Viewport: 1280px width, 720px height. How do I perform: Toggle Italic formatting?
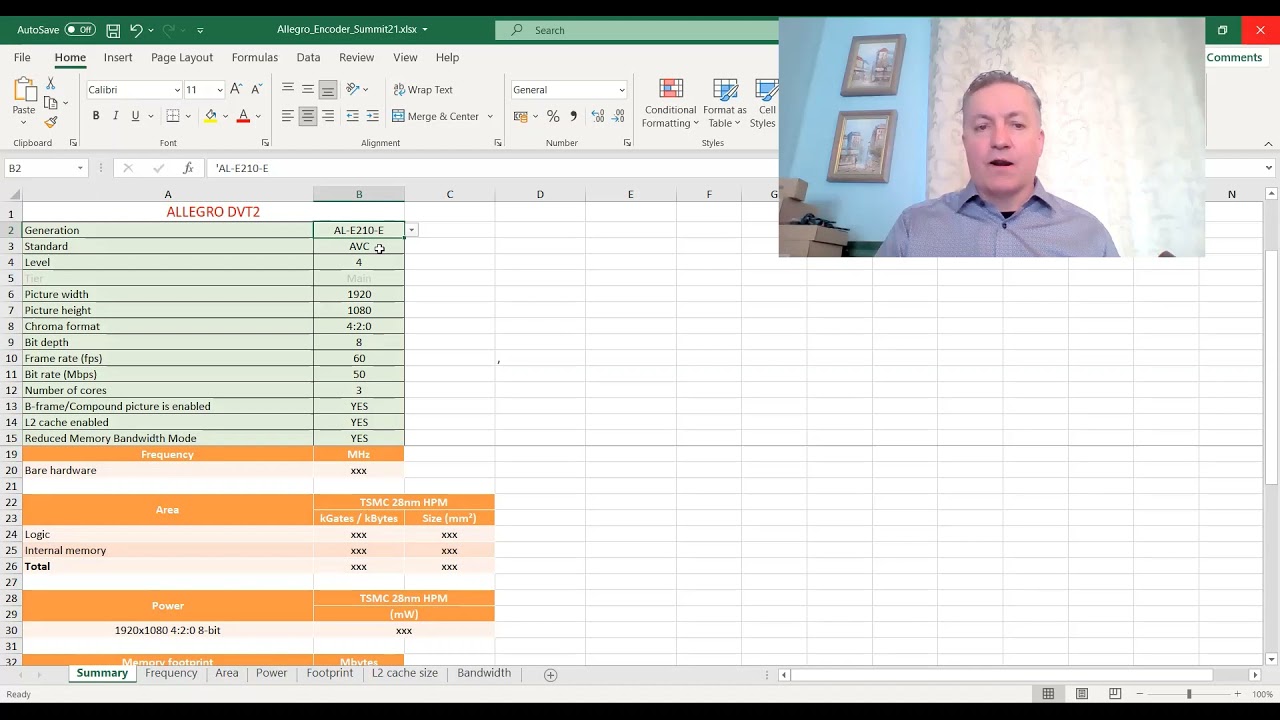[x=116, y=116]
